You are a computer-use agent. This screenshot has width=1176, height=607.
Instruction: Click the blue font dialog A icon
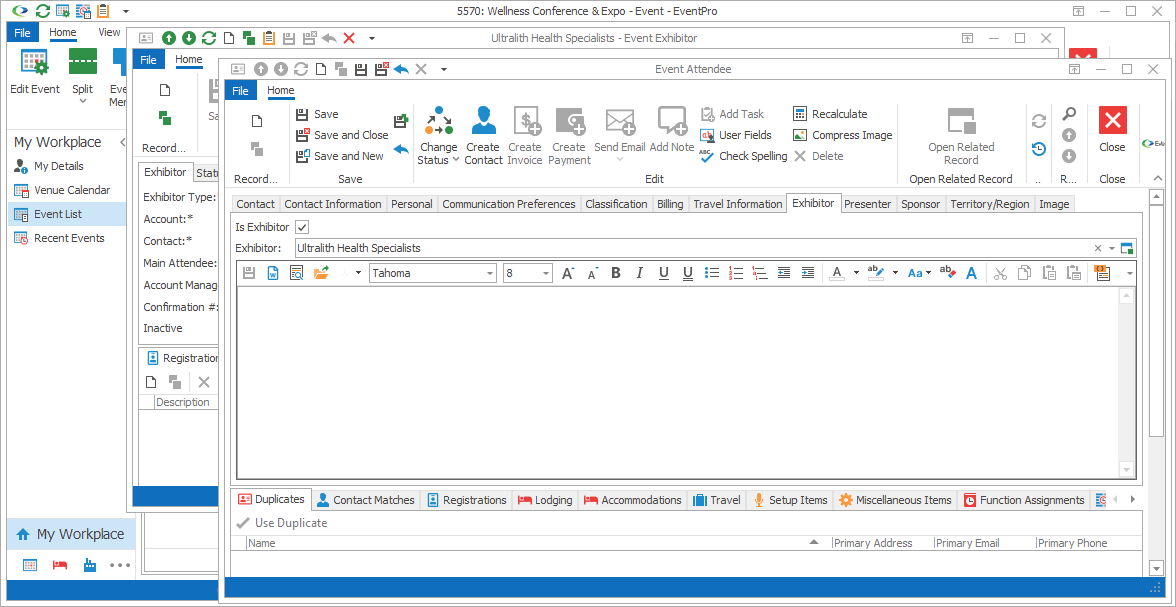[x=971, y=274]
